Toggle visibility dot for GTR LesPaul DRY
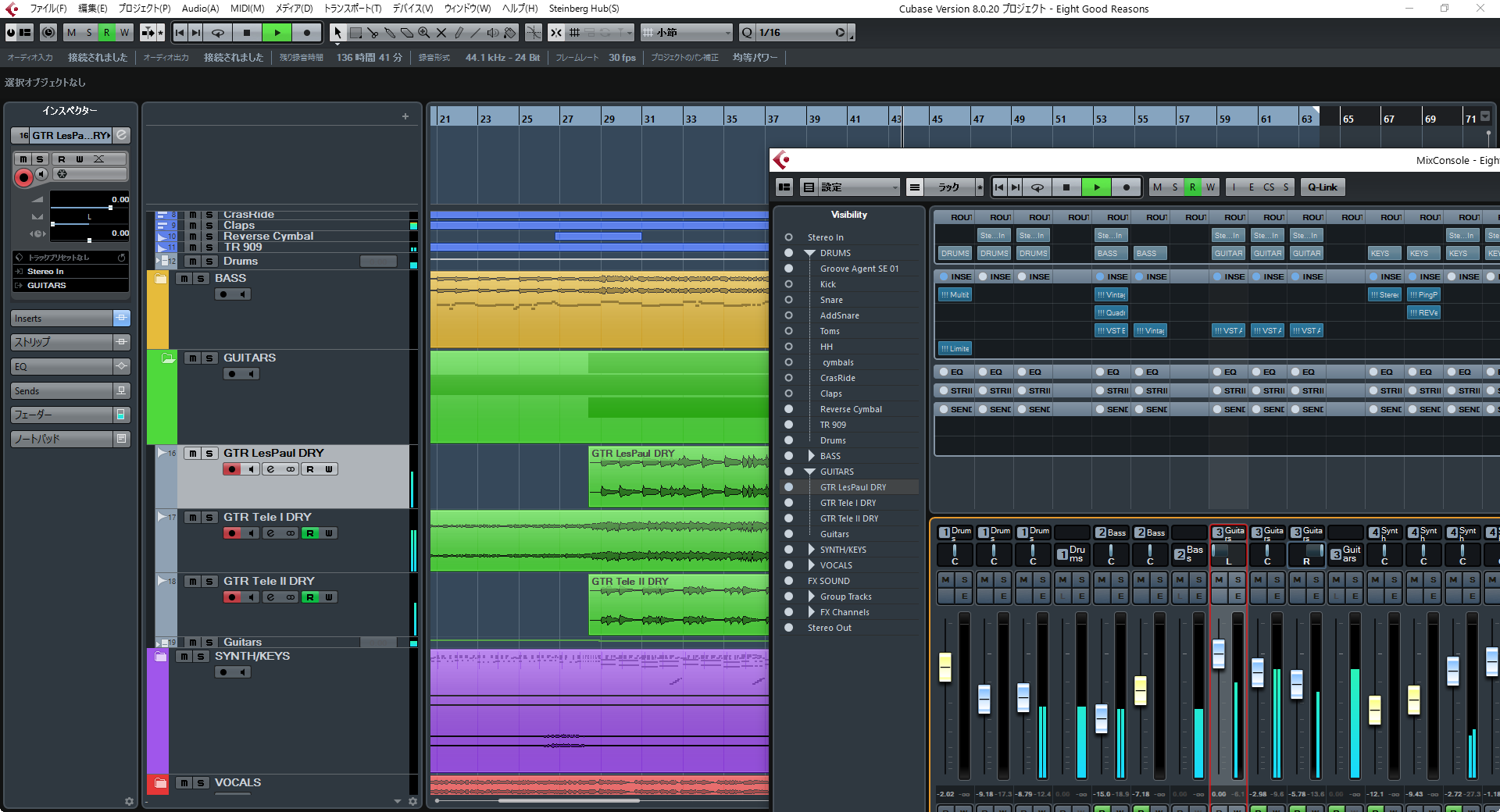 [788, 487]
